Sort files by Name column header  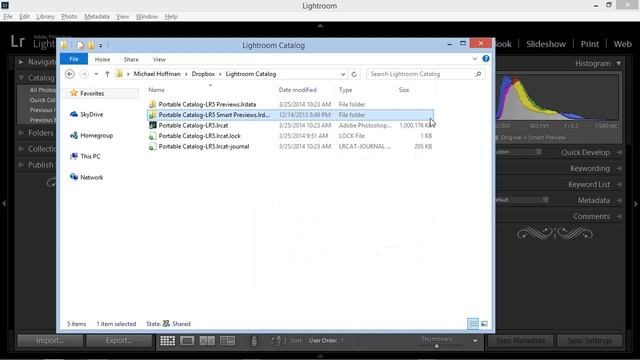tap(156, 90)
